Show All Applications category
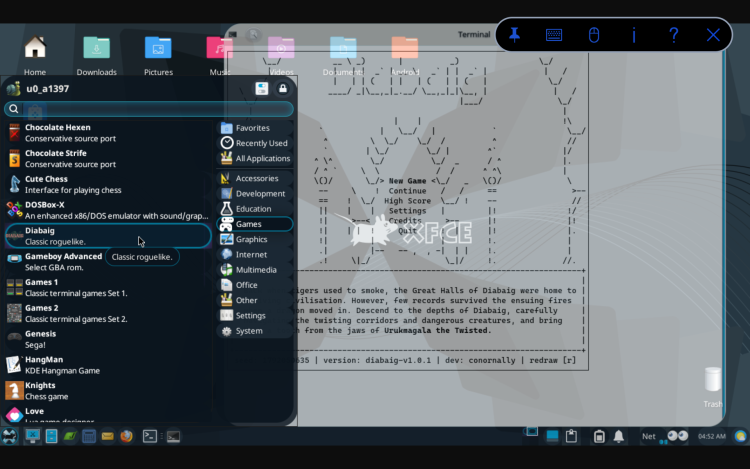The image size is (750, 469). [x=255, y=158]
